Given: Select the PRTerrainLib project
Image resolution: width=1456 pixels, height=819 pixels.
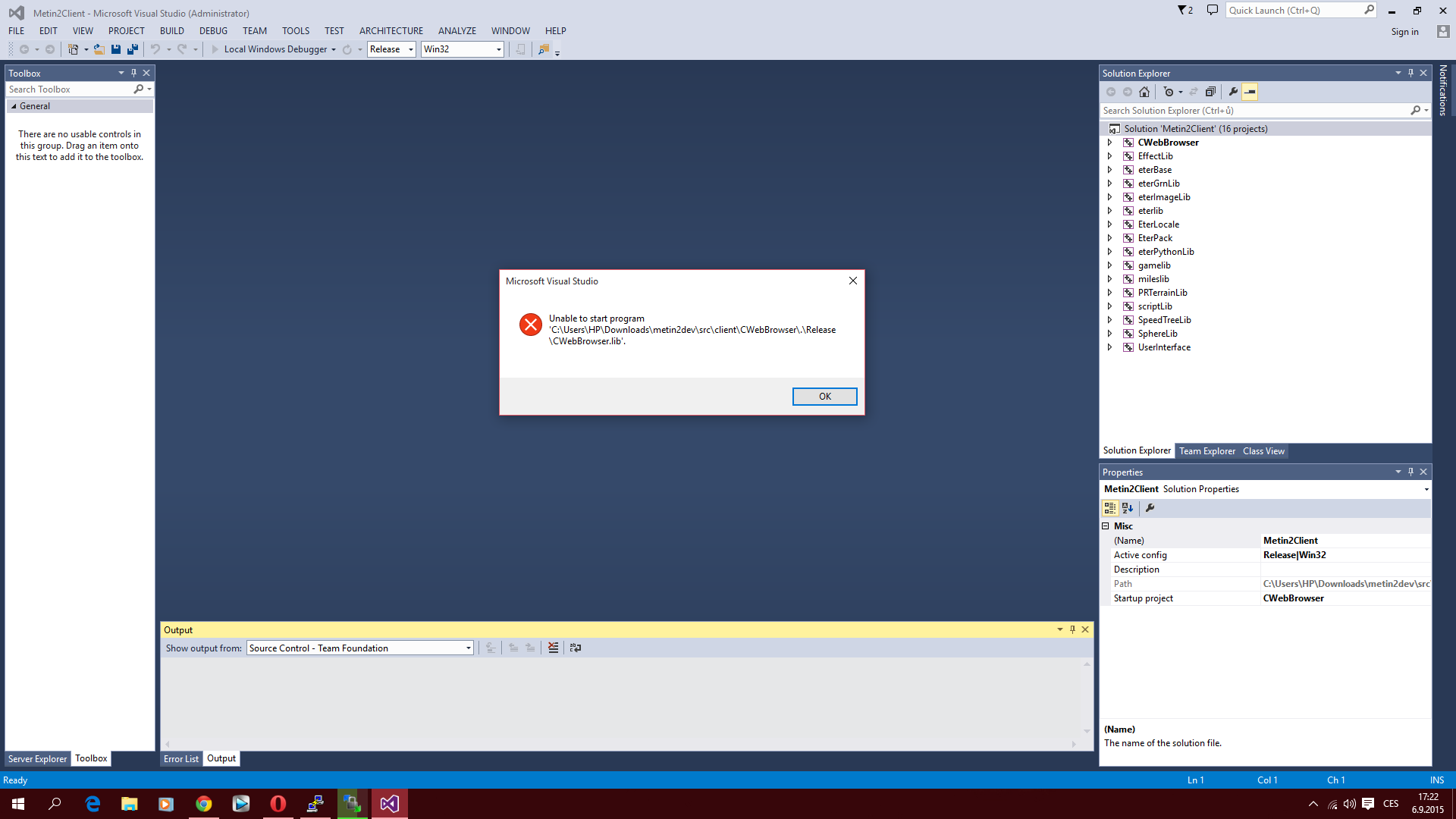Looking at the screenshot, I should [x=1163, y=293].
